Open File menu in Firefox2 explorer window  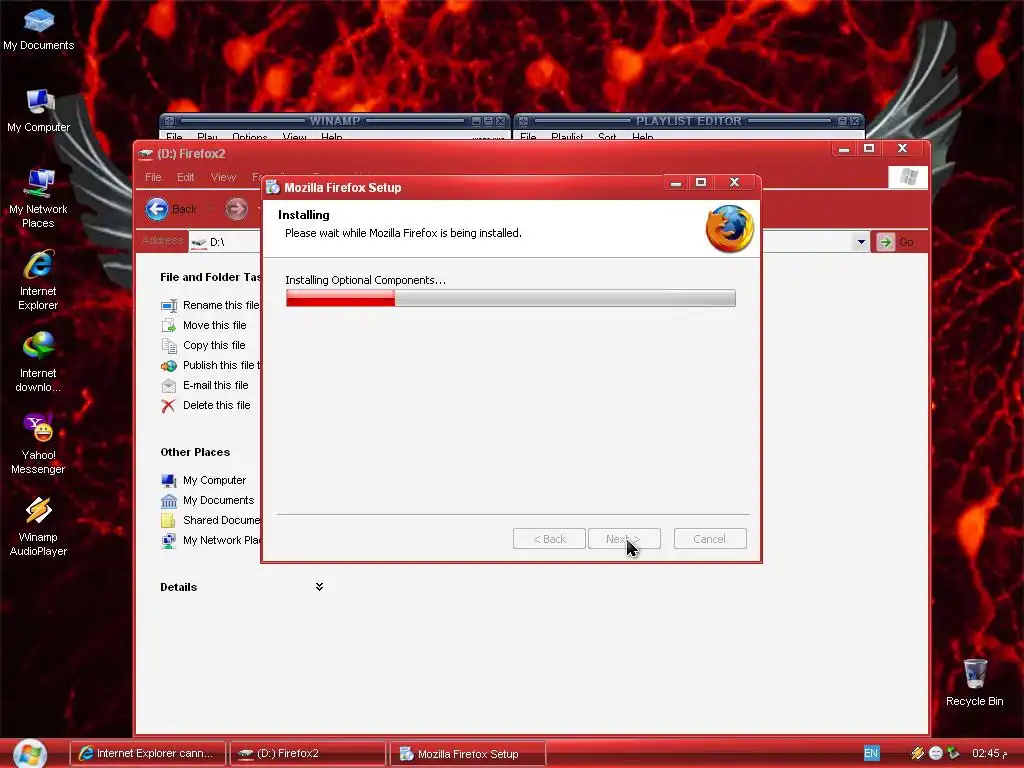tap(153, 178)
